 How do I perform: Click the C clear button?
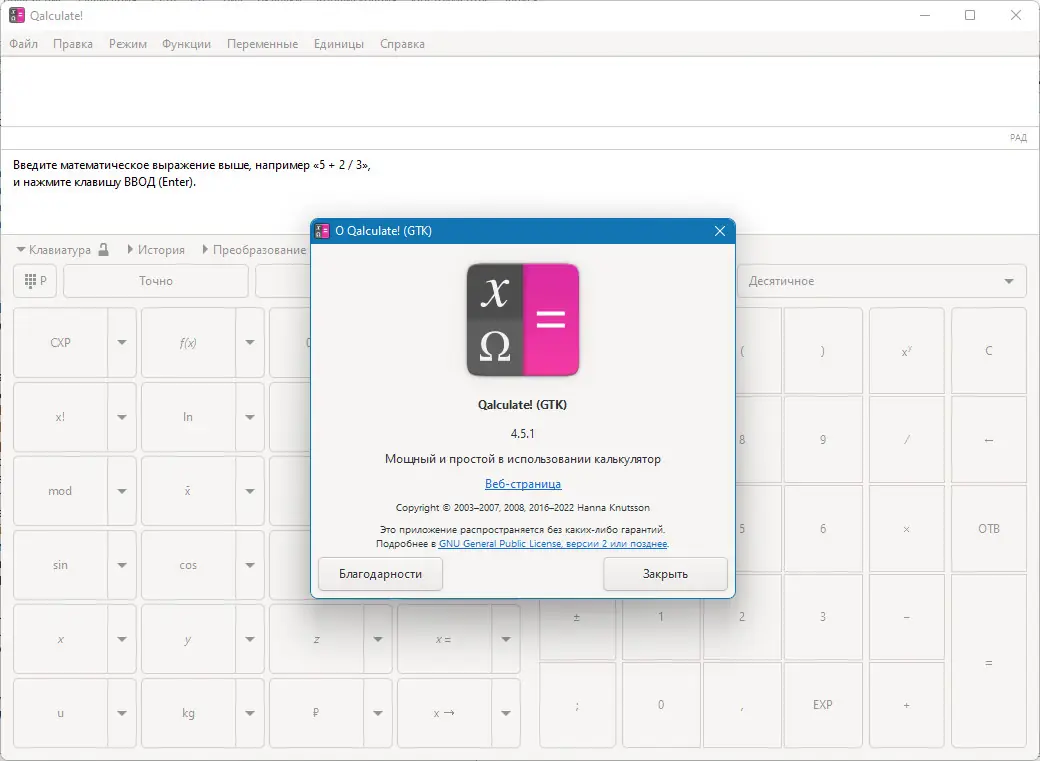[989, 351]
